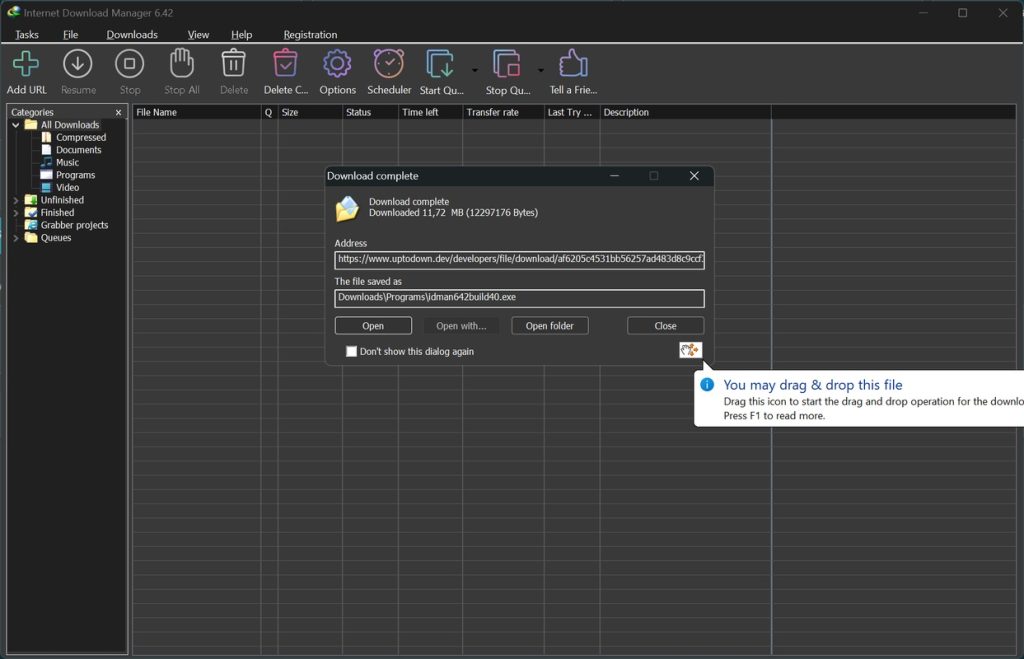Click the Video category icon

pyautogui.click(x=46, y=187)
